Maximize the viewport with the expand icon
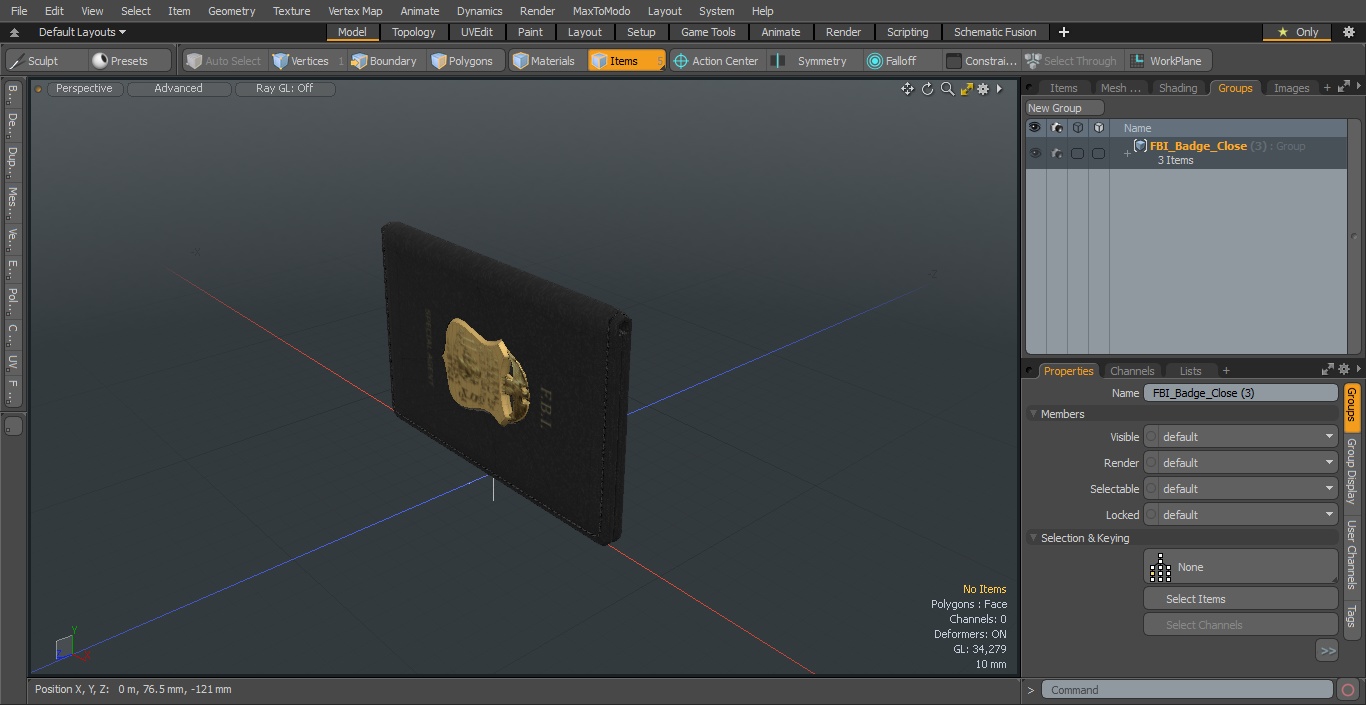 tap(966, 89)
